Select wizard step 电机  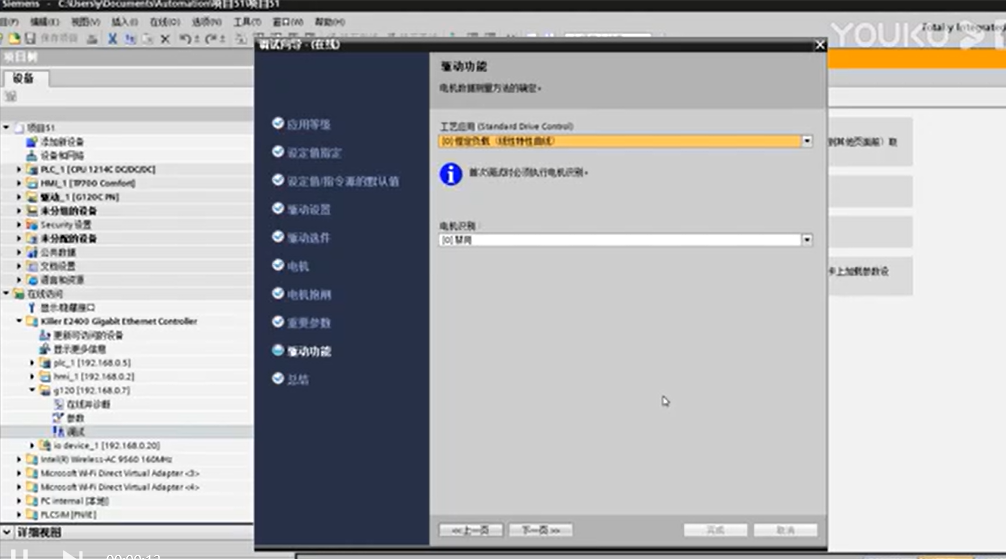tap(298, 266)
